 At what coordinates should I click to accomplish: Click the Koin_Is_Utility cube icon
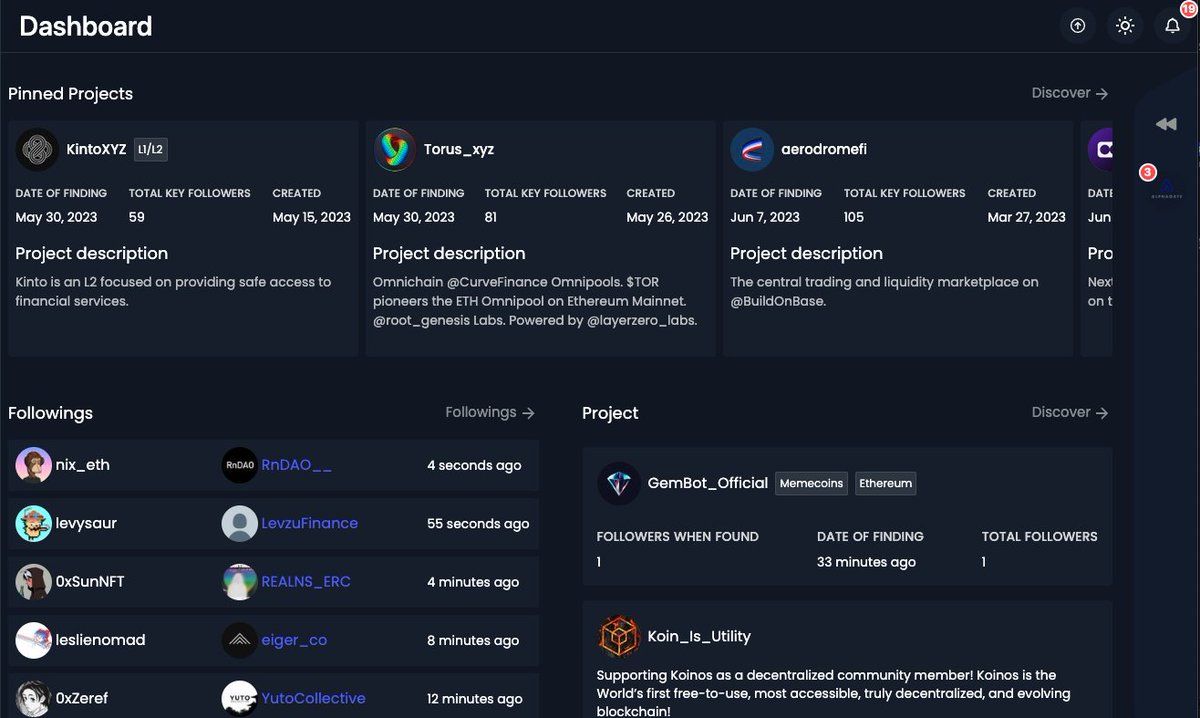pyautogui.click(x=618, y=636)
